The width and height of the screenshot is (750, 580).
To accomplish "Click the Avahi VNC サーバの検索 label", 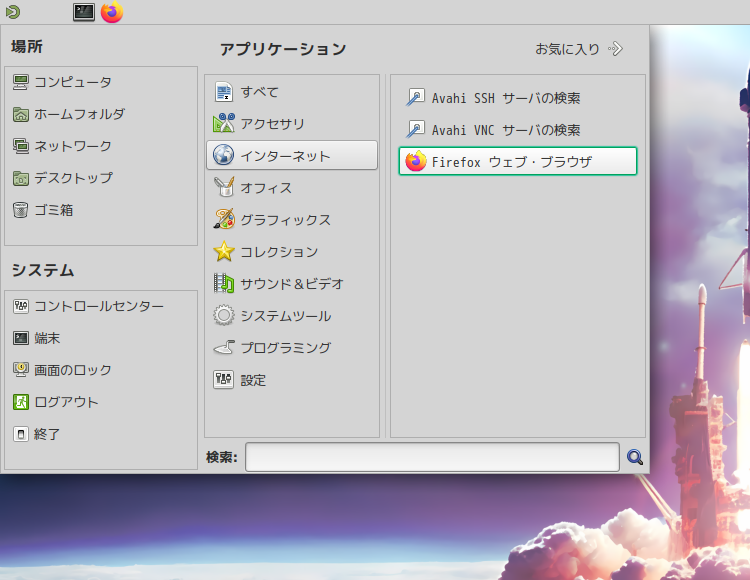I will point(506,130).
